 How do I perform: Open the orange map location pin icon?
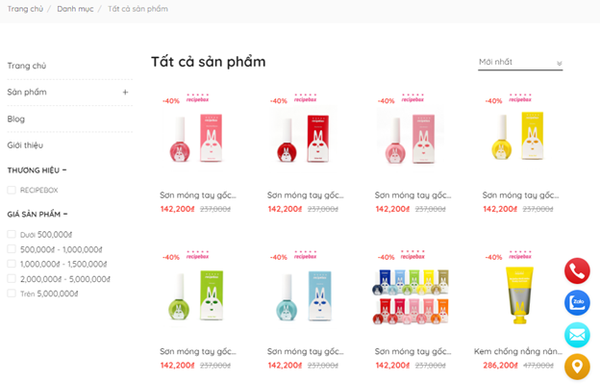coord(577,367)
